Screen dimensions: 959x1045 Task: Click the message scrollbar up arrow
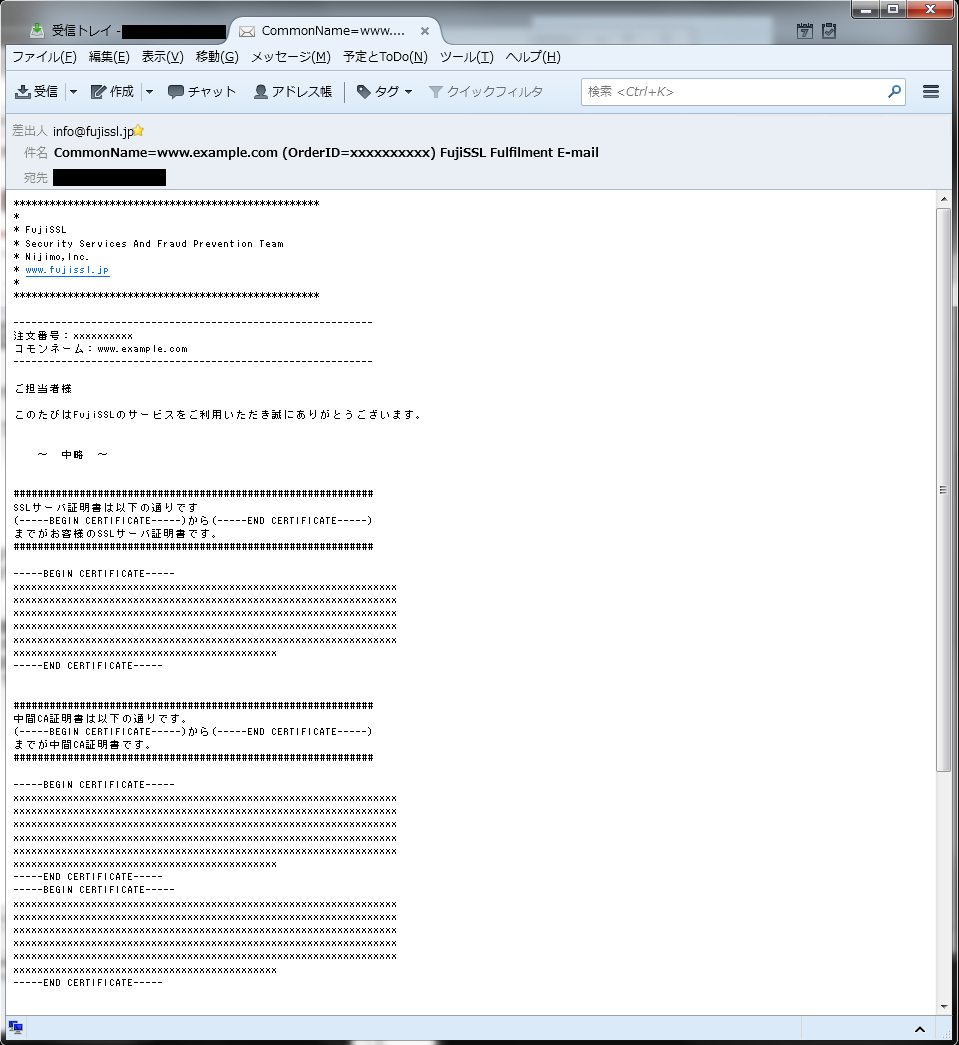pos(944,199)
